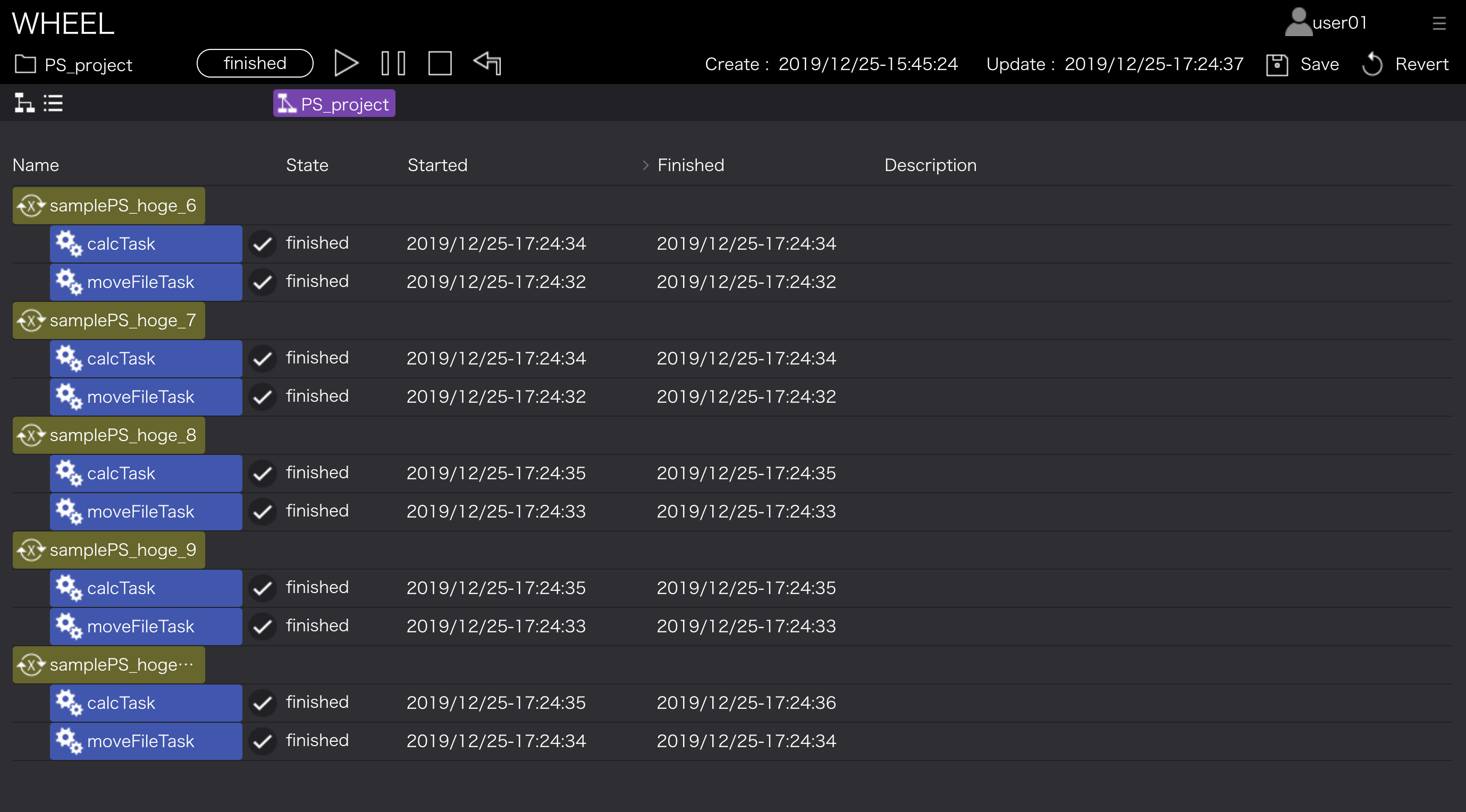Click the Save floppy disk icon
This screenshot has height=812, width=1466.
pyautogui.click(x=1276, y=64)
